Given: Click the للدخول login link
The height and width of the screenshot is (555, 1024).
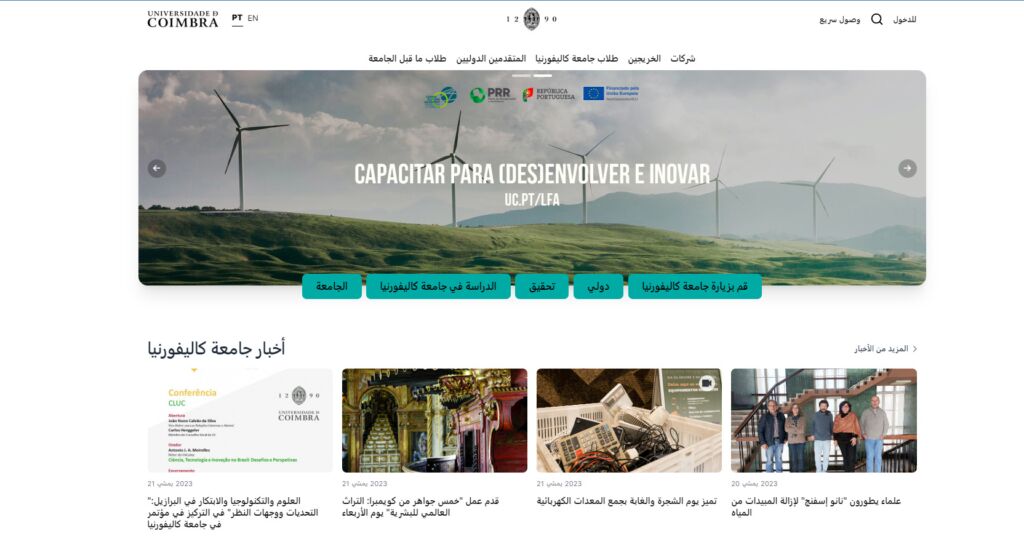Looking at the screenshot, I should [x=904, y=19].
